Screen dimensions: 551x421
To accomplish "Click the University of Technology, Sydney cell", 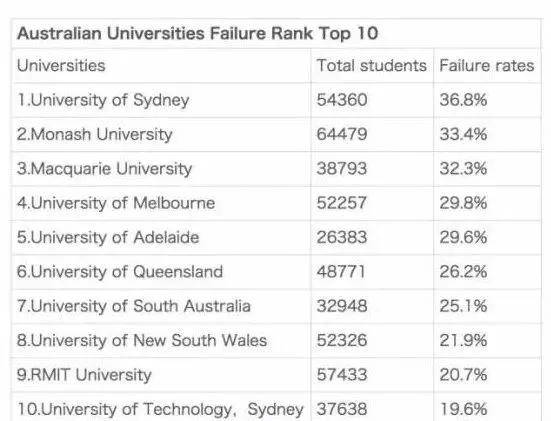I will tap(160, 409).
